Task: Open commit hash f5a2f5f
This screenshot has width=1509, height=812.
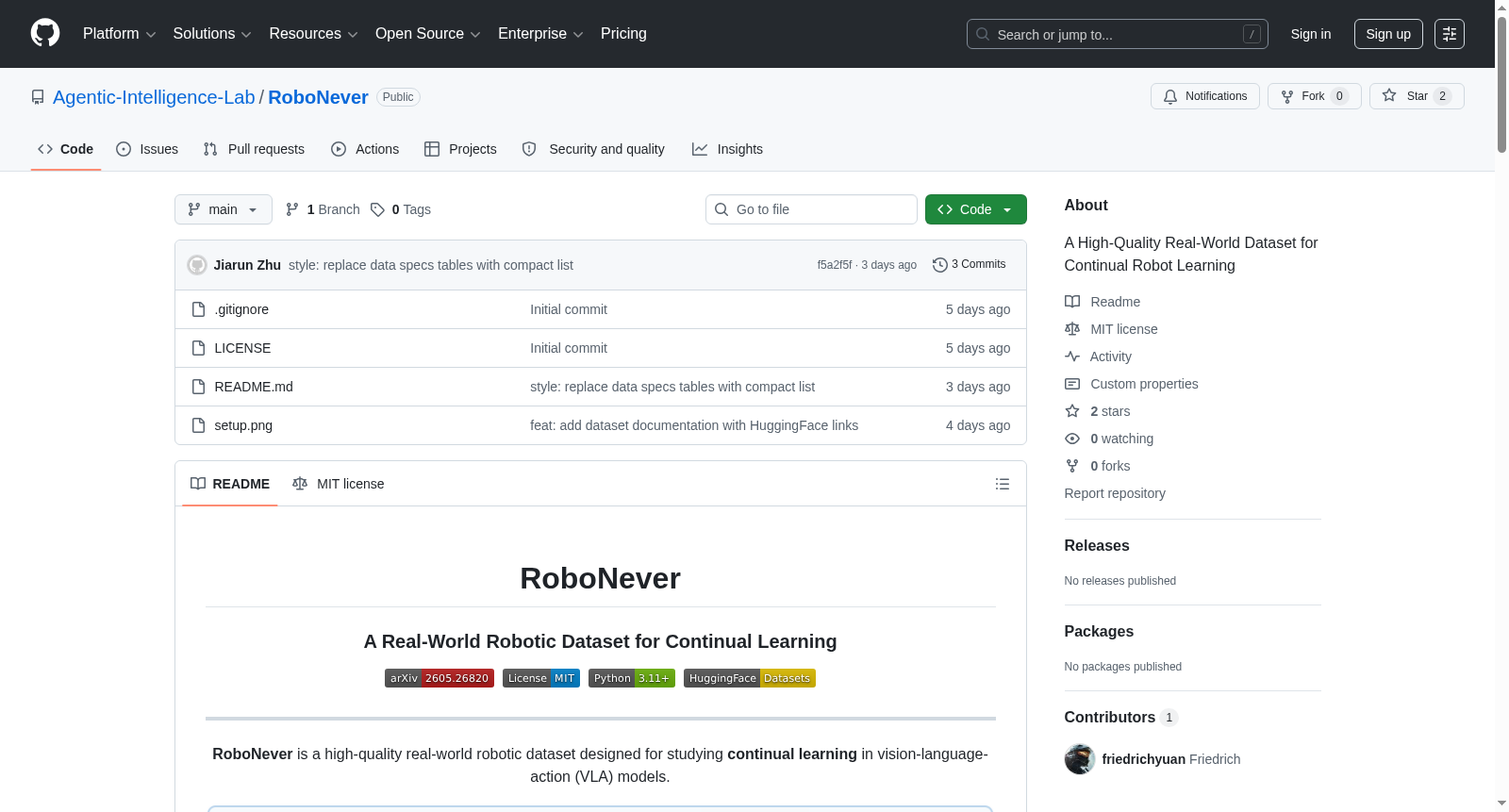Action: (835, 265)
